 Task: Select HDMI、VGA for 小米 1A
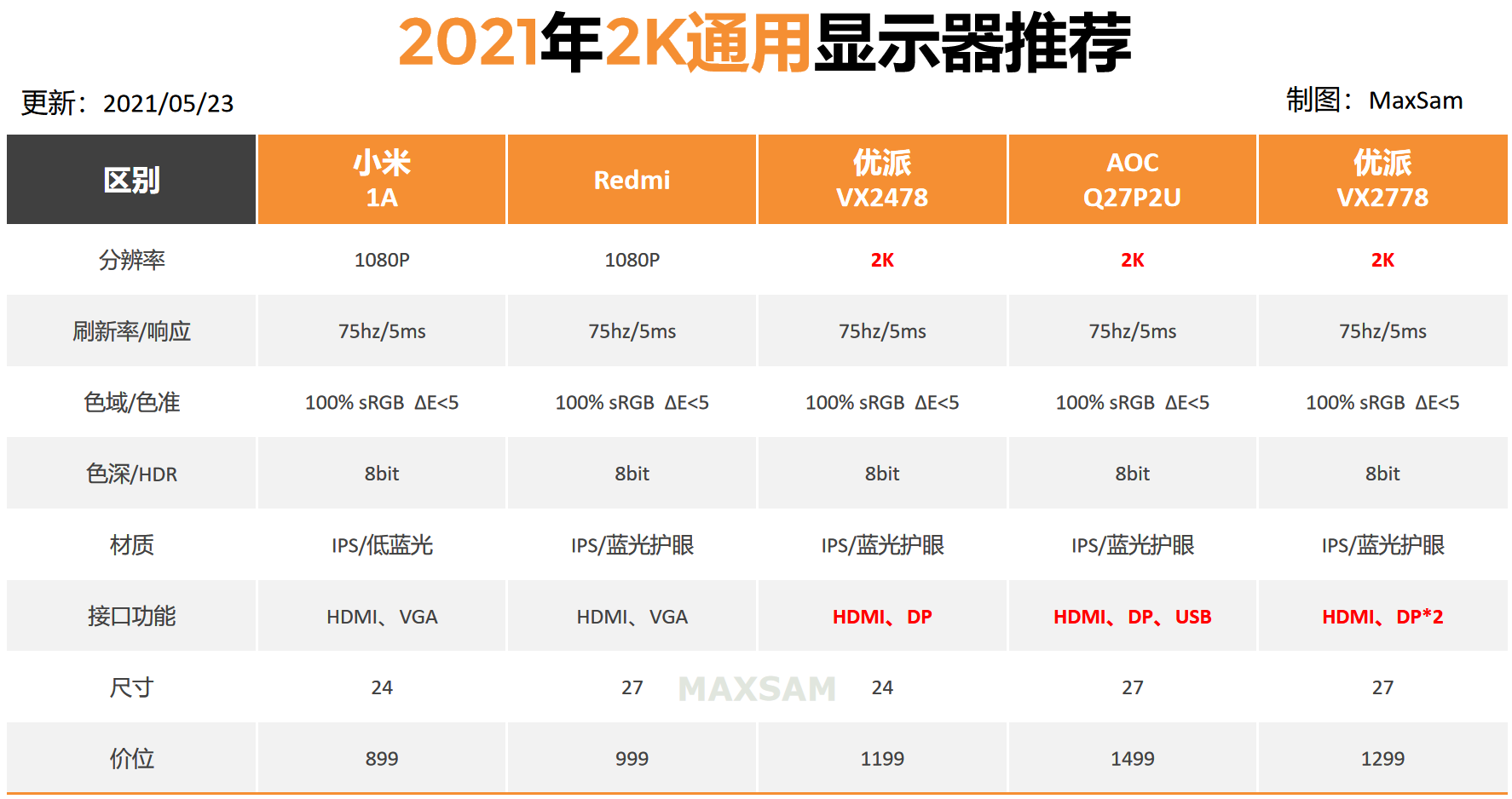point(382,617)
